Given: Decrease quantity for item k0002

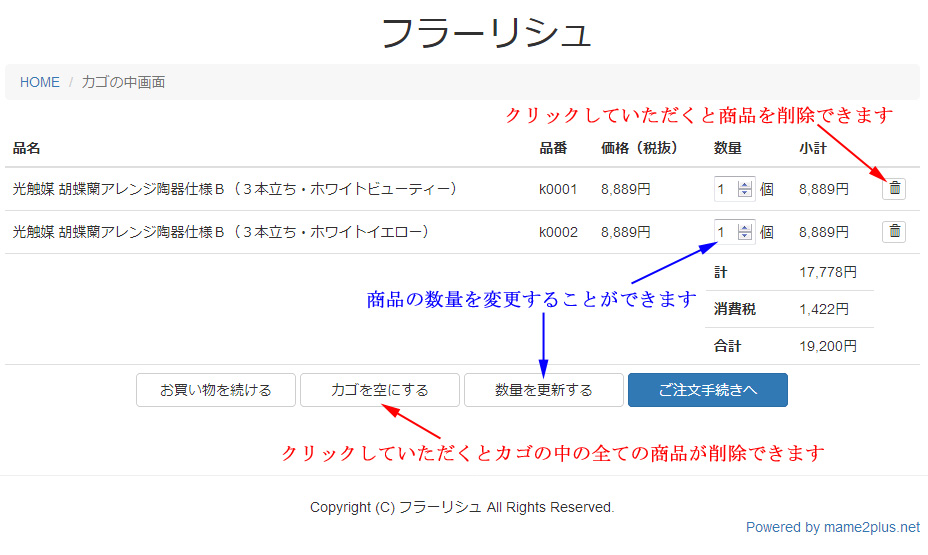Looking at the screenshot, I should pyautogui.click(x=745, y=236).
